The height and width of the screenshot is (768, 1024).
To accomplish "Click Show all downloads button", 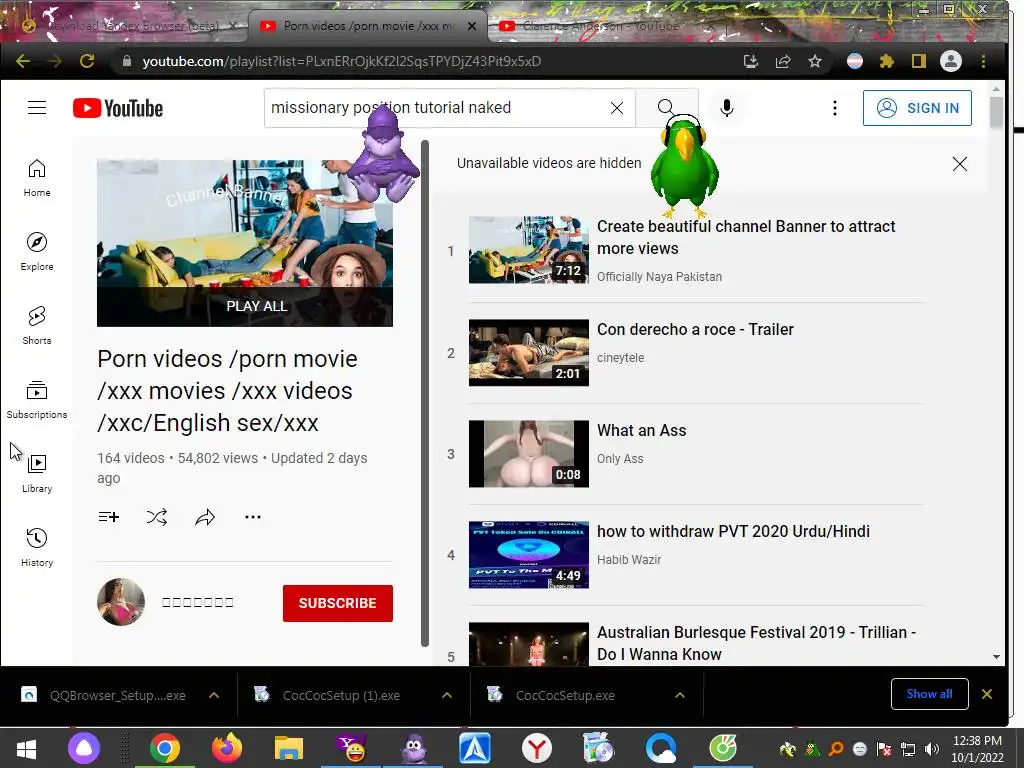I will (x=929, y=694).
